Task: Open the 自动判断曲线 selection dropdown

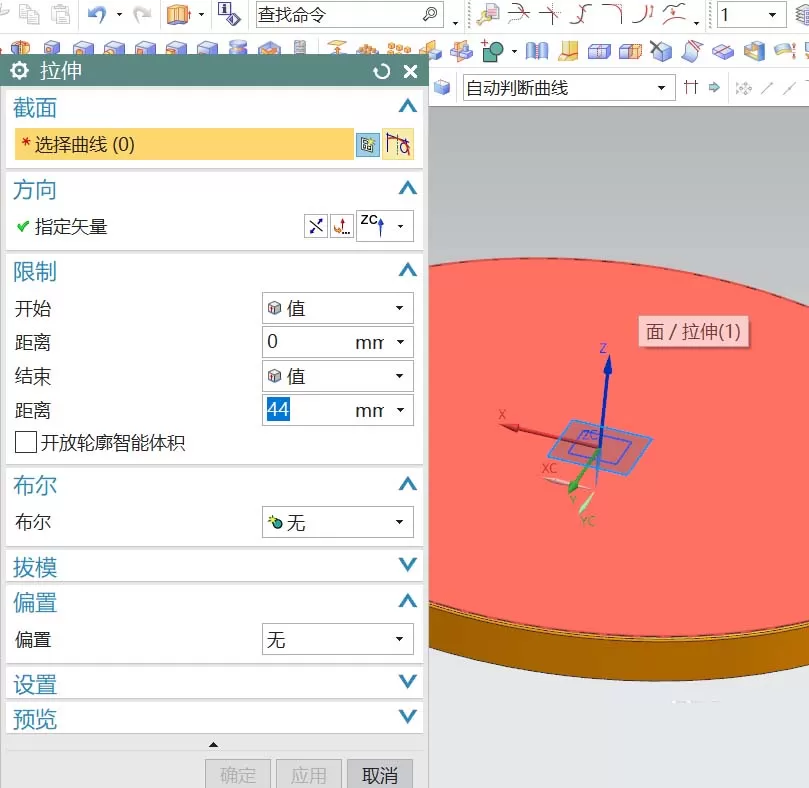Action: tap(569, 88)
